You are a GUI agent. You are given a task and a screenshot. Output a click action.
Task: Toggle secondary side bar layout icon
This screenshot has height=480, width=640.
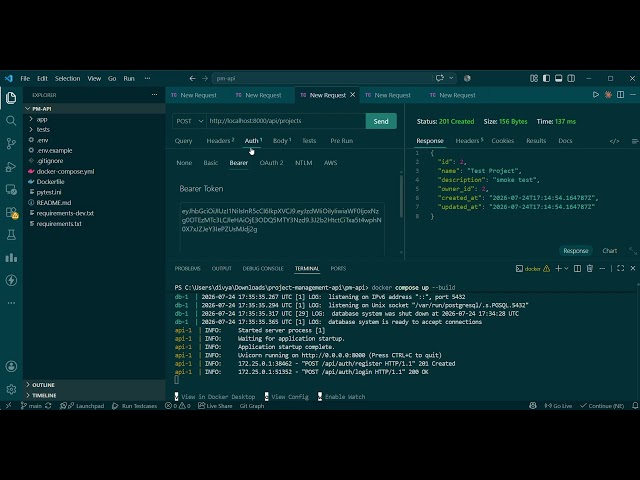[571, 78]
